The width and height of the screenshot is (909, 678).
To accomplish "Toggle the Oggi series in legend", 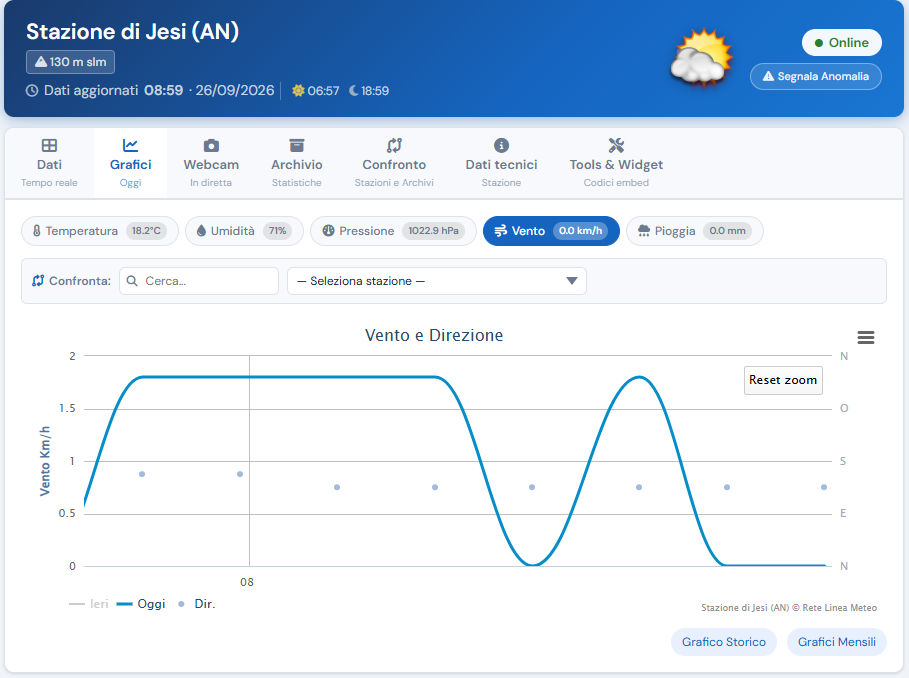I will point(141,604).
